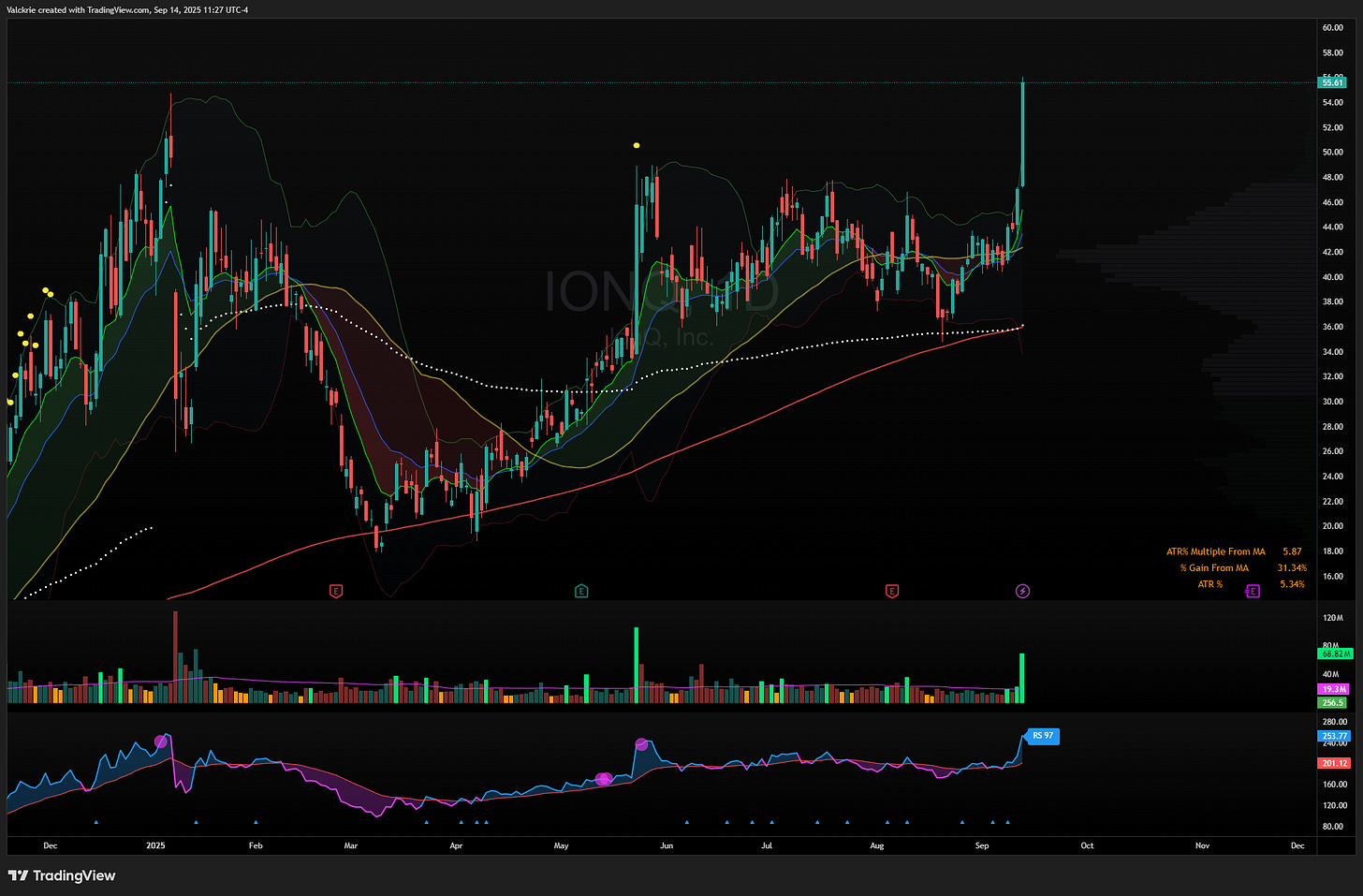Click the purple lightning event icon in September

click(1022, 591)
